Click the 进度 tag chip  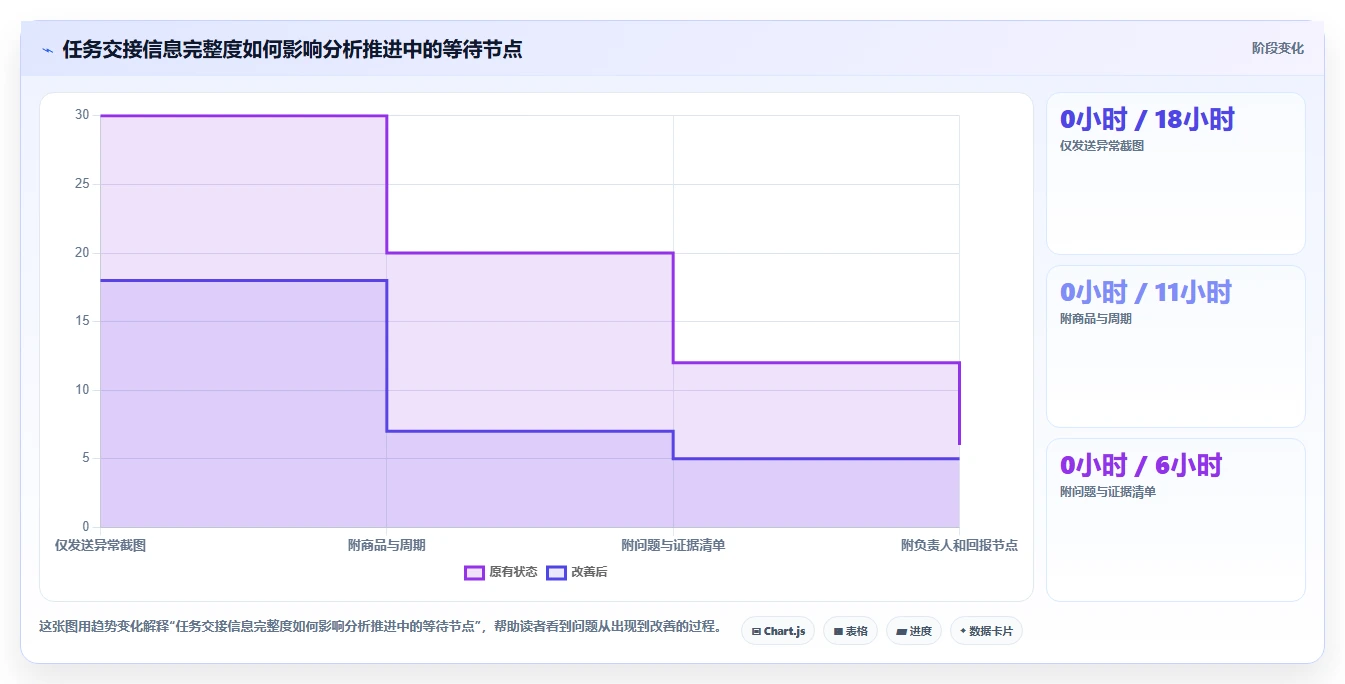[x=914, y=631]
